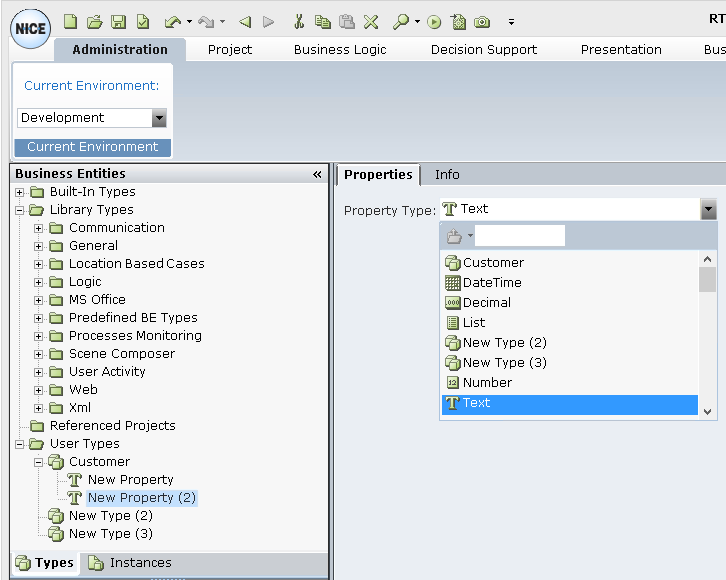
Task: Collapse the Library Types tree node
Action: (20, 210)
